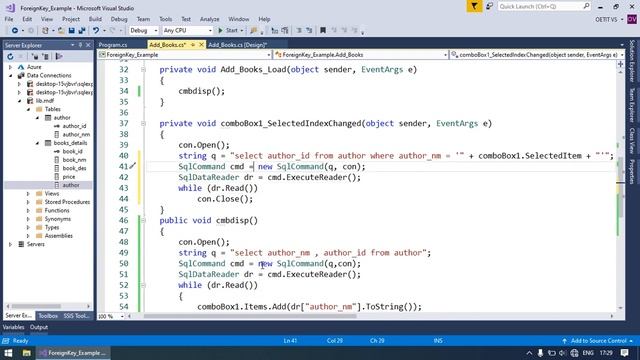
Task: Open File Explorer from the taskbar
Action: tap(27, 353)
